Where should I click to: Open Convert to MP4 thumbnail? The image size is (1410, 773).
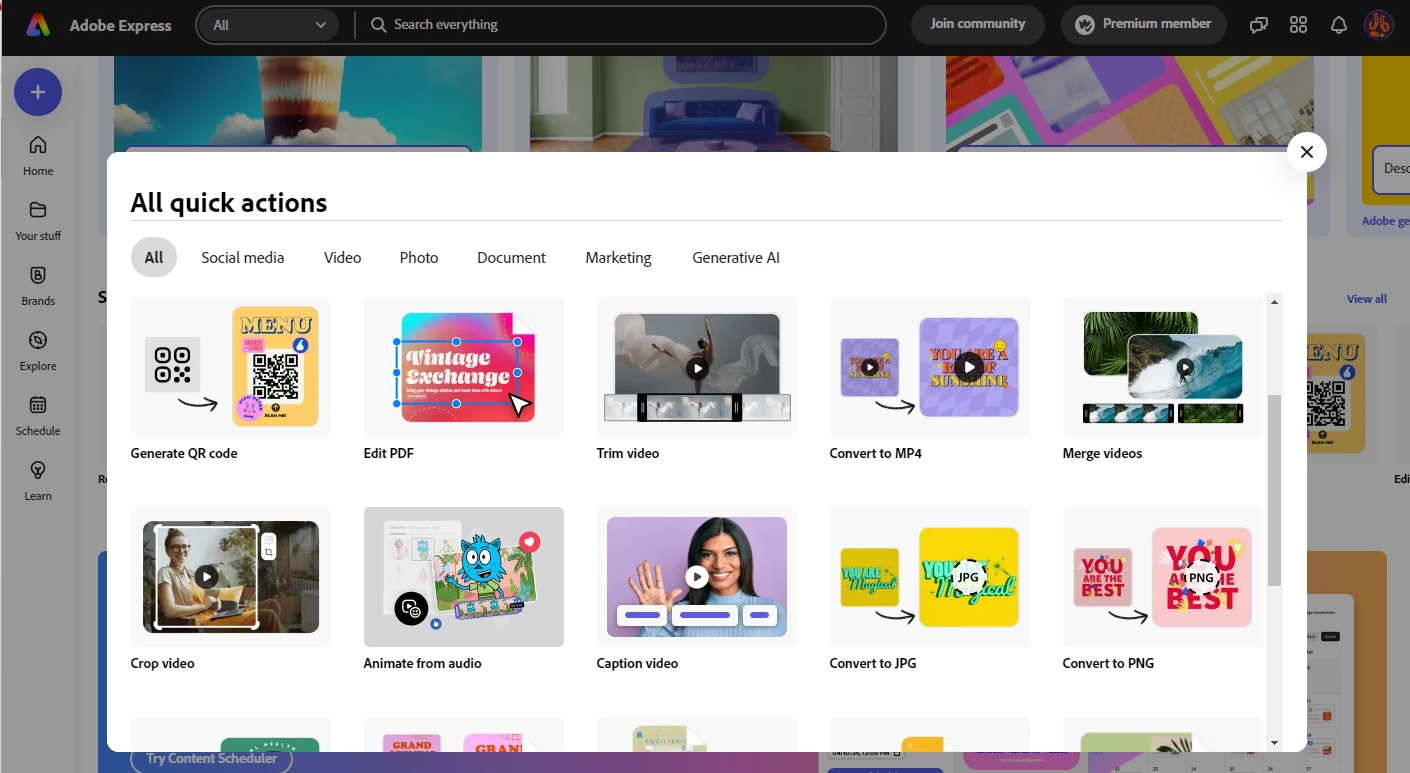[x=930, y=367]
